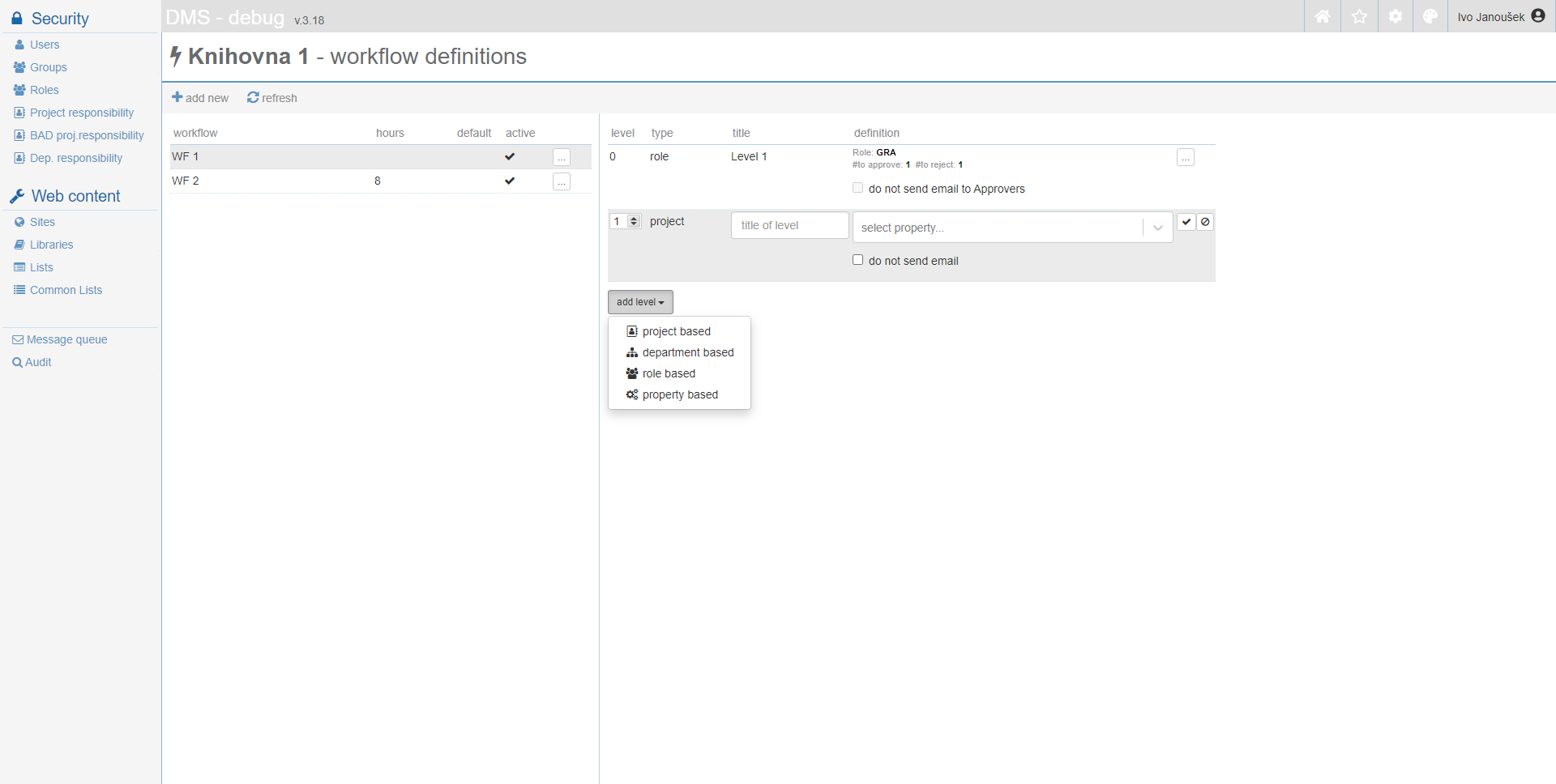Viewport: 1556px width, 784px height.
Task: Click the hours value 8 for WF 2
Action: (378, 181)
